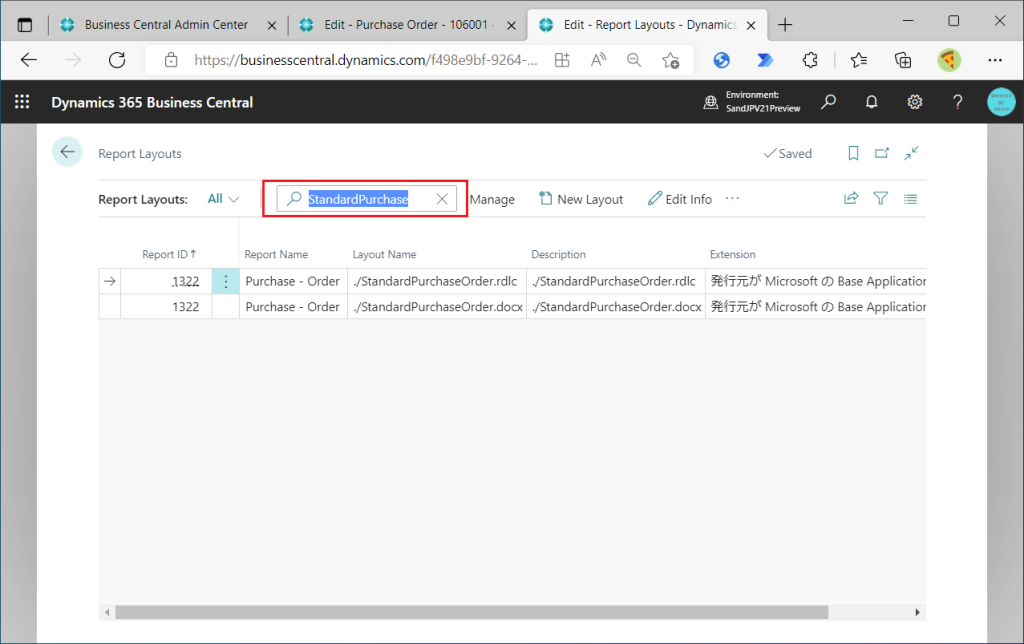Select ./StandardPurchaseOrder.rdlc layout name cell

[436, 282]
